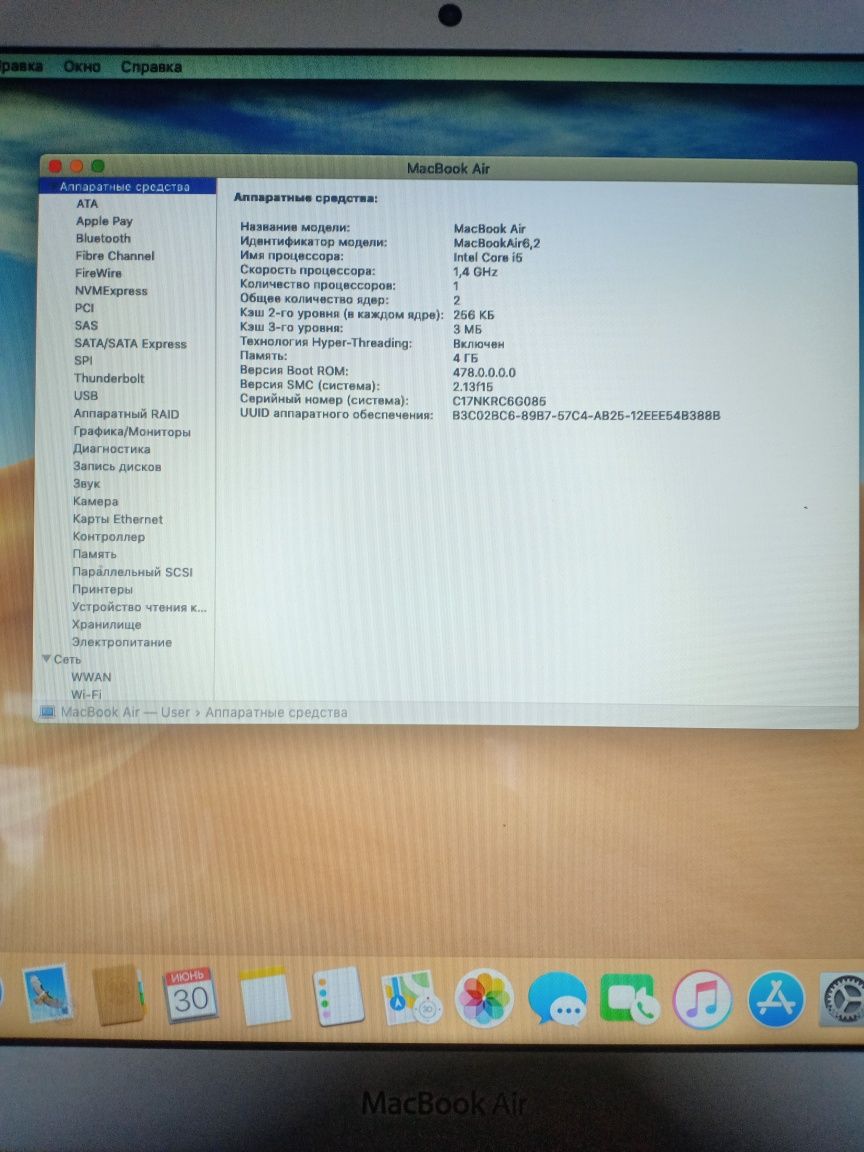Screen dimensions: 864x1152
Task: Click the processor name Intel Core i5
Action: pos(488,257)
